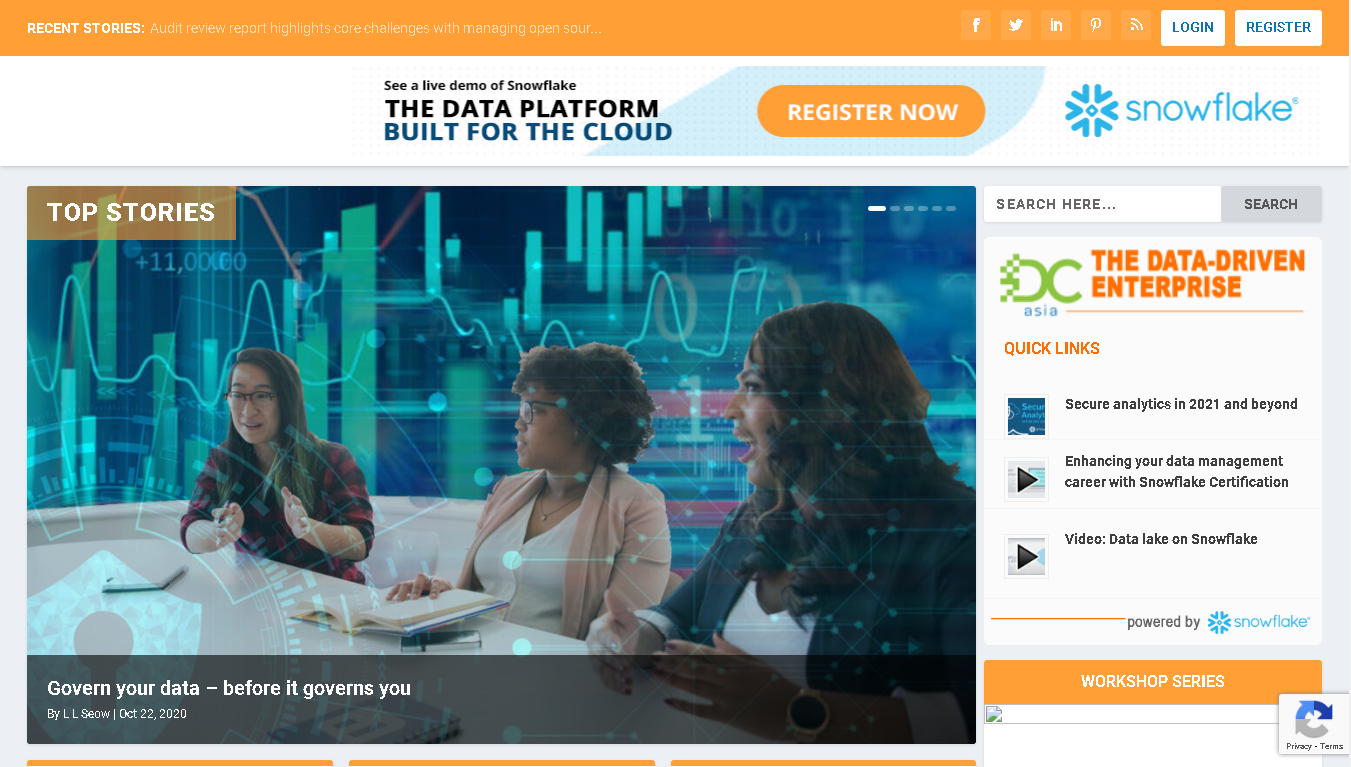
Task: Open the recent story about audit review report
Action: (x=376, y=28)
